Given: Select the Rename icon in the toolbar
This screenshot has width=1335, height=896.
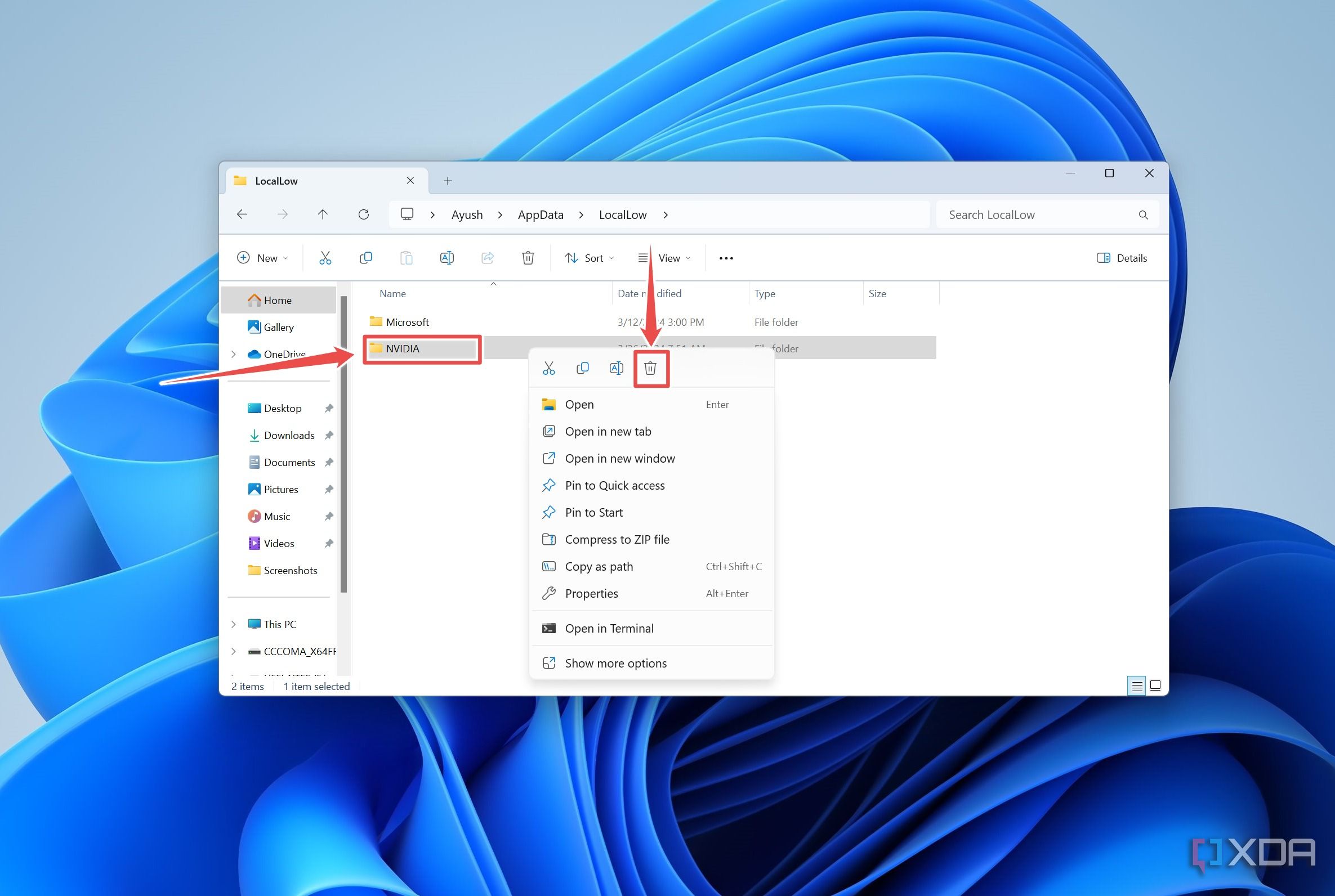Looking at the screenshot, I should click(x=447, y=258).
